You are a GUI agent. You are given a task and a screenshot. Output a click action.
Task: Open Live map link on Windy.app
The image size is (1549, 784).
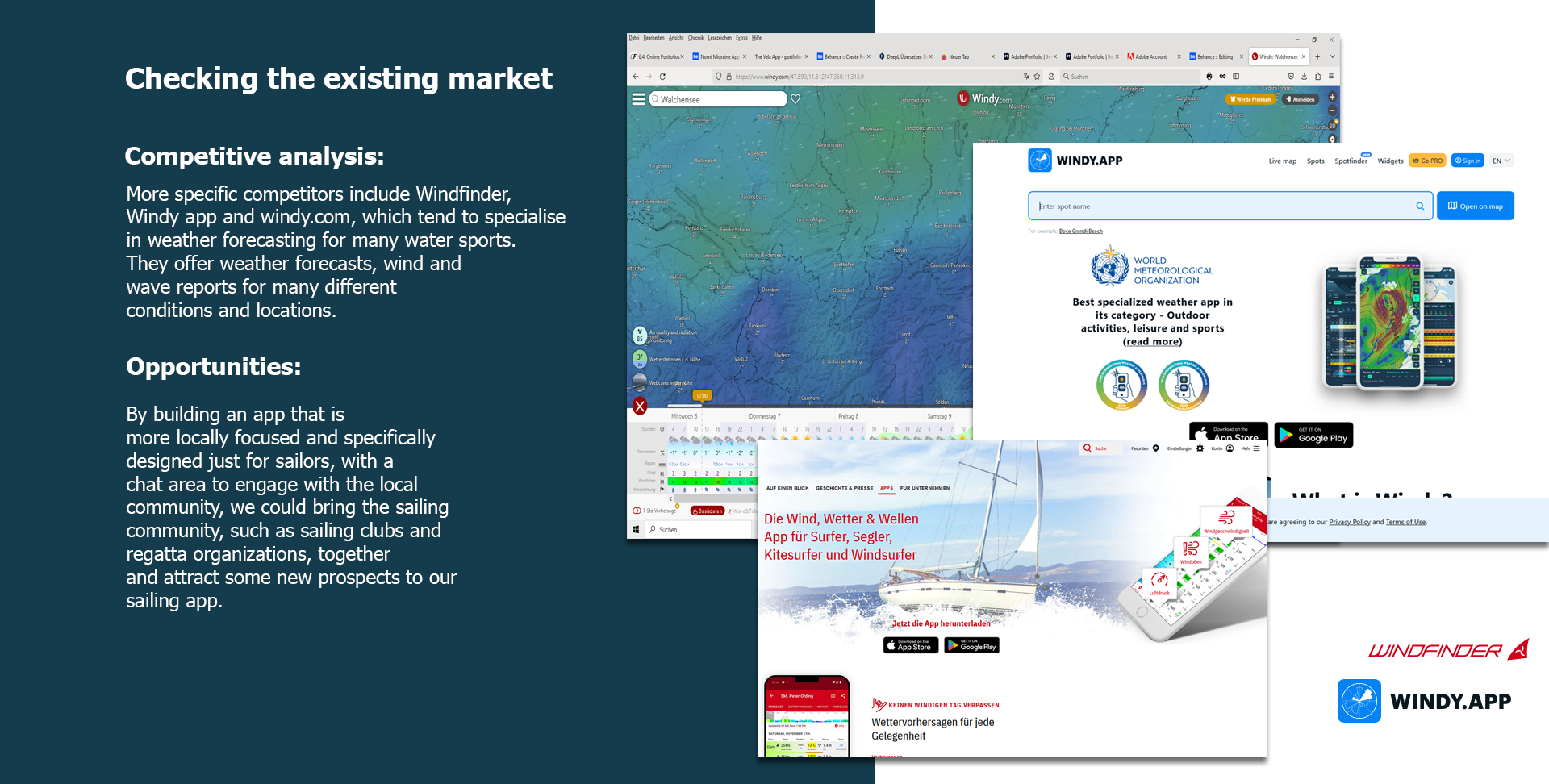click(1282, 161)
